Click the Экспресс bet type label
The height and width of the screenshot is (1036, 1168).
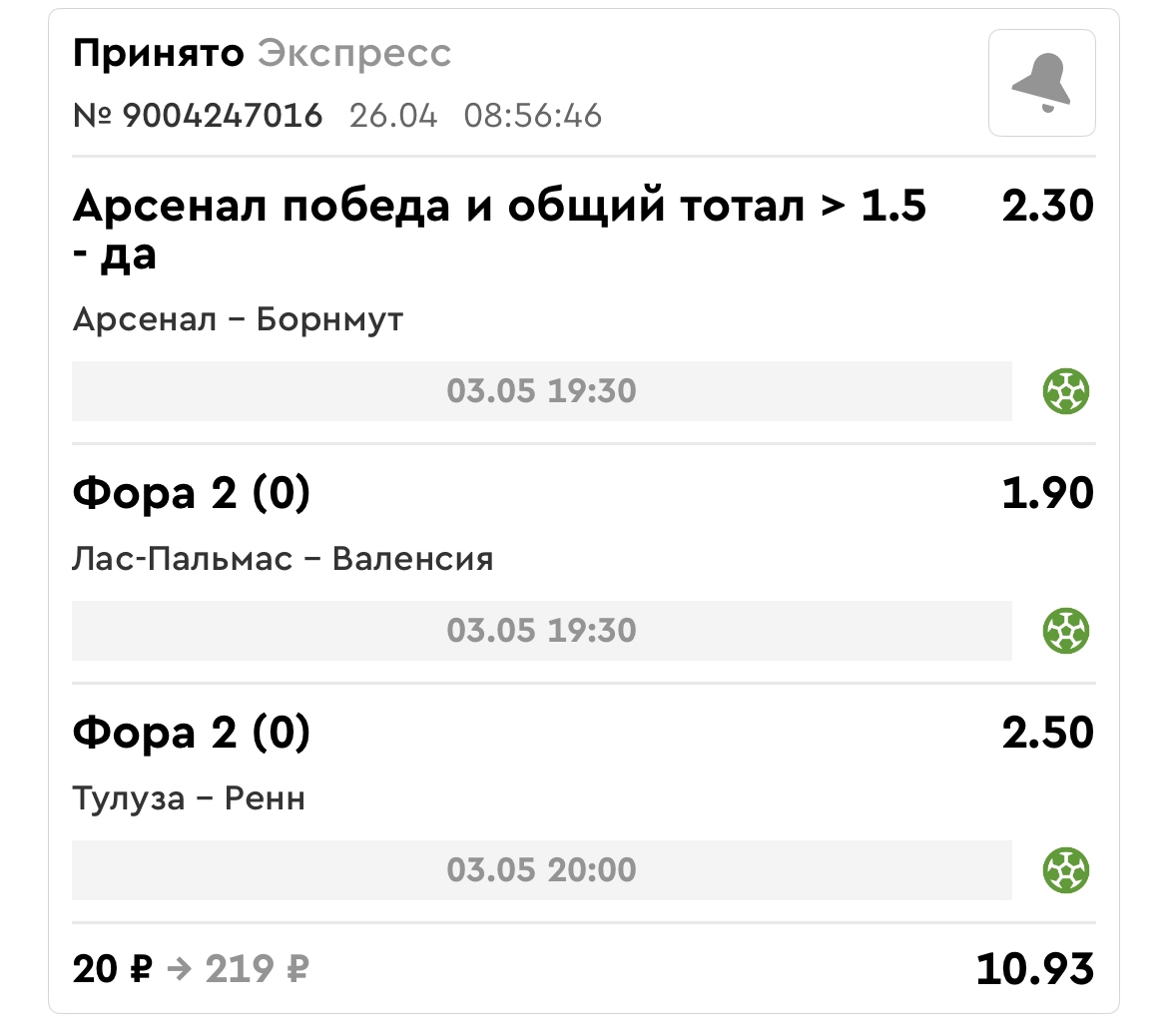(354, 54)
